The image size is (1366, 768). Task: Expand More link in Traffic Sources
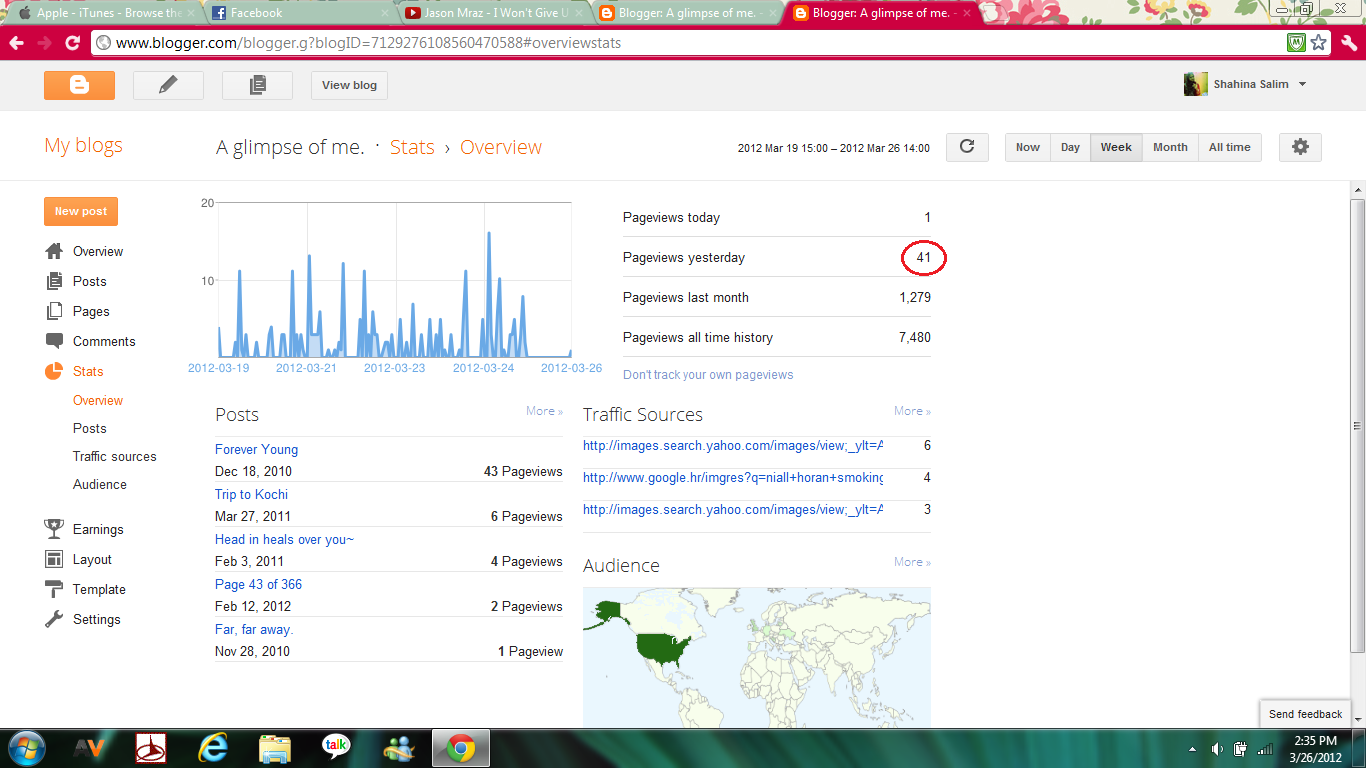pos(912,411)
